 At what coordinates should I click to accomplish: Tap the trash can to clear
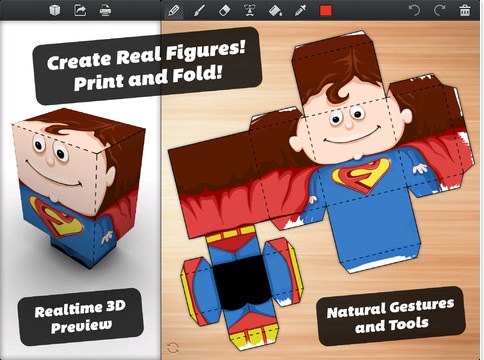(x=465, y=11)
